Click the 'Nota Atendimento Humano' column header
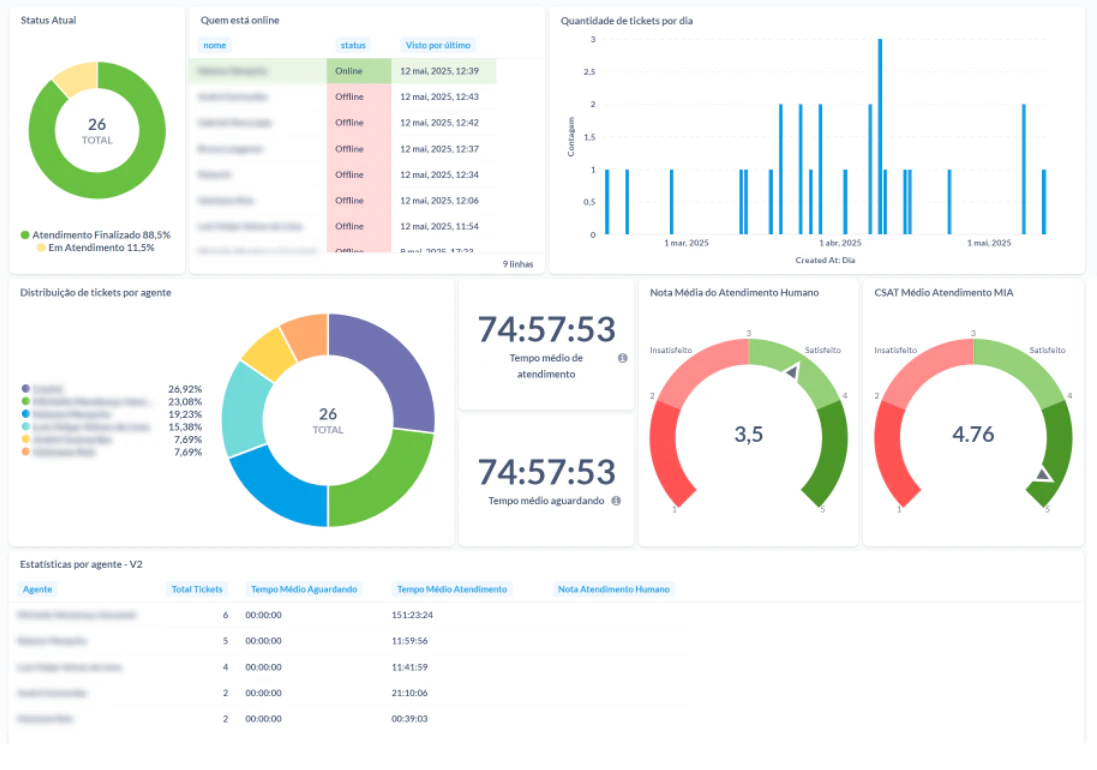The image size is (1097, 770). pos(612,589)
